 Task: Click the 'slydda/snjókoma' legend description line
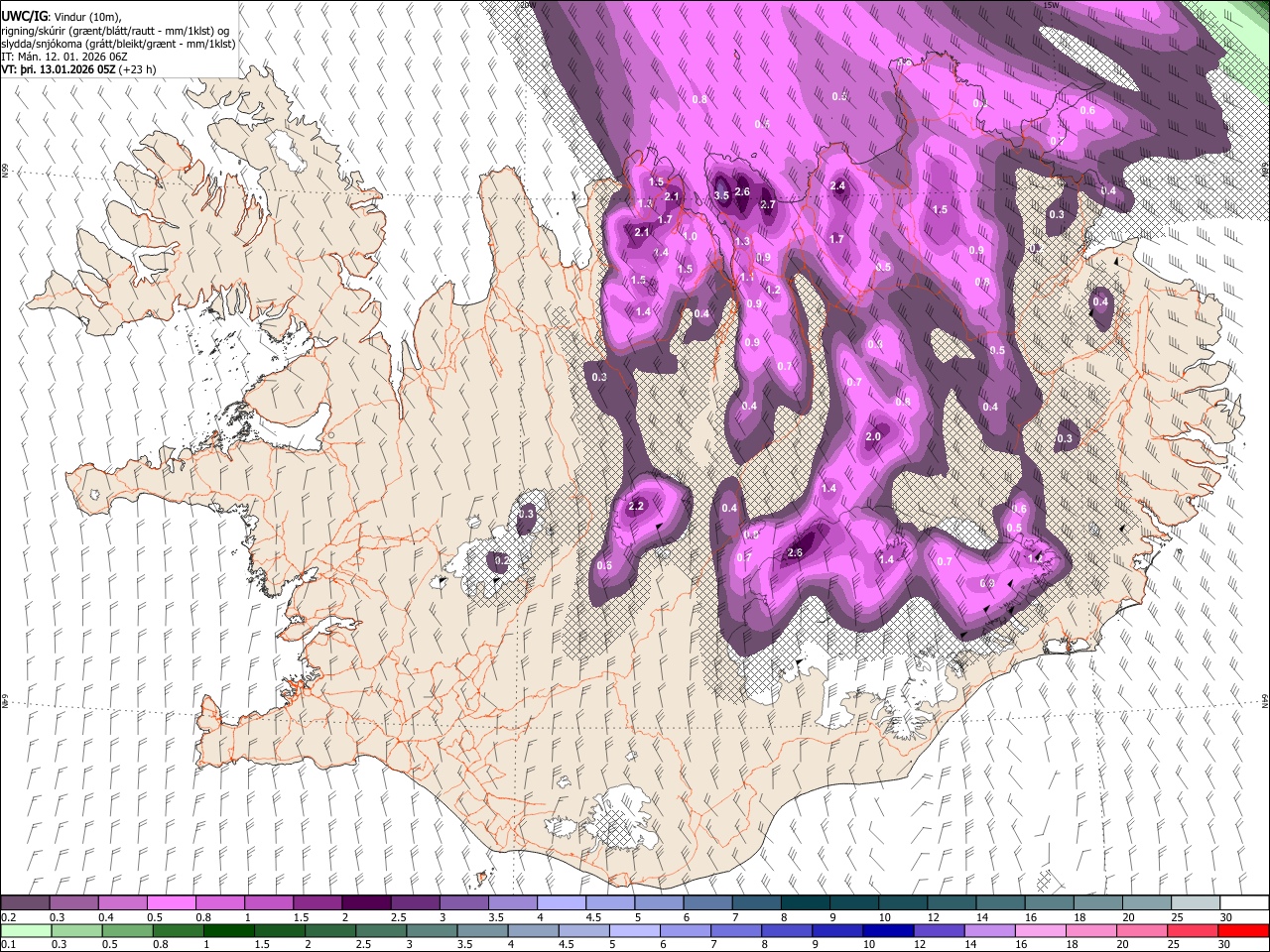pos(118,44)
